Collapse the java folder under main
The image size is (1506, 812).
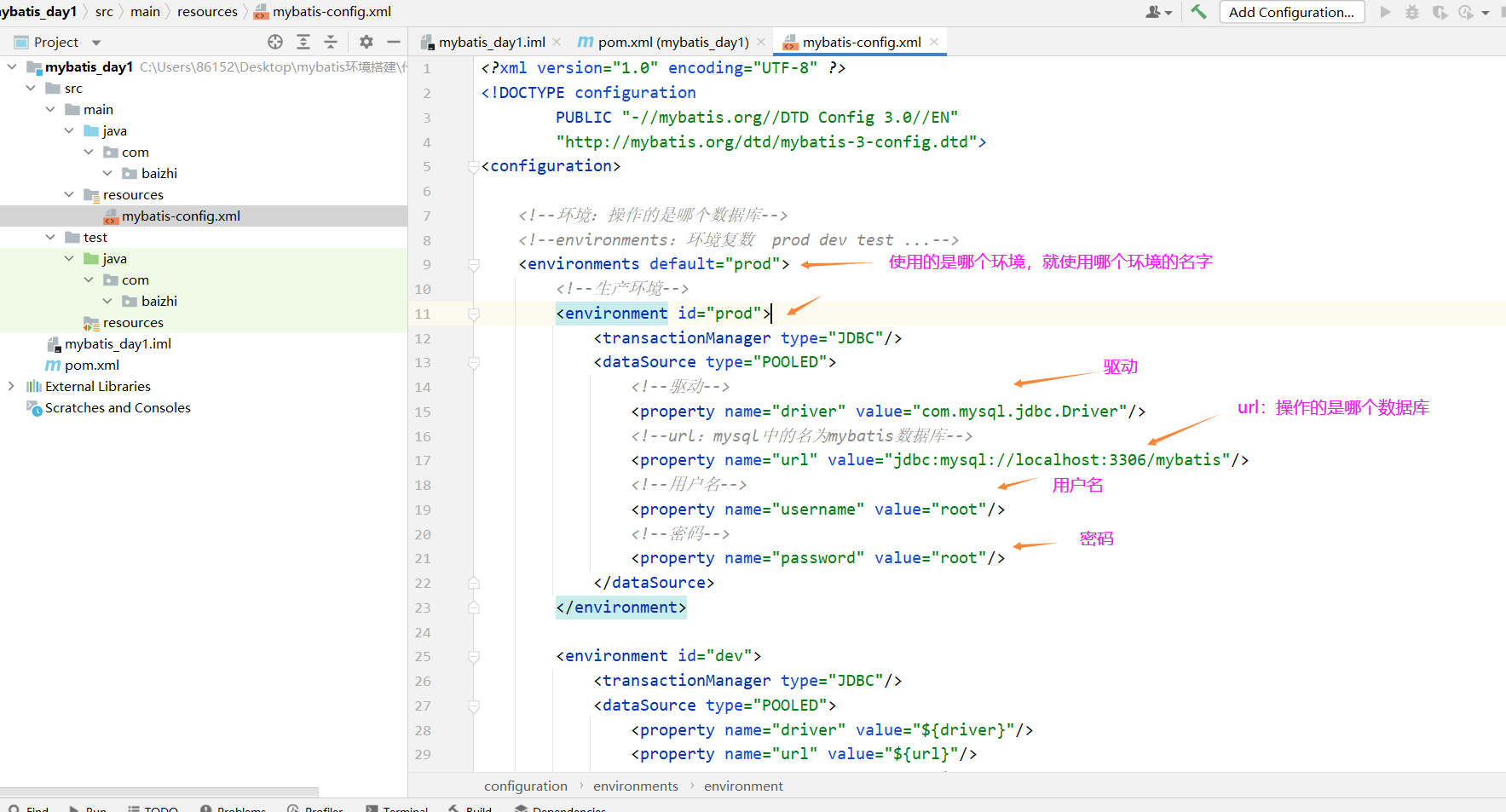(x=69, y=130)
